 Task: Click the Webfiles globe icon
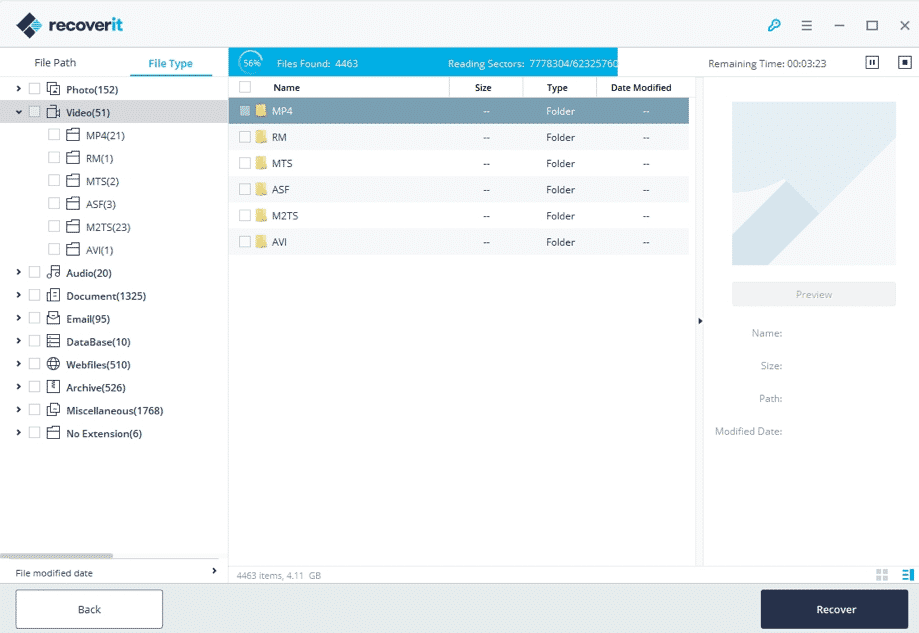(x=54, y=365)
